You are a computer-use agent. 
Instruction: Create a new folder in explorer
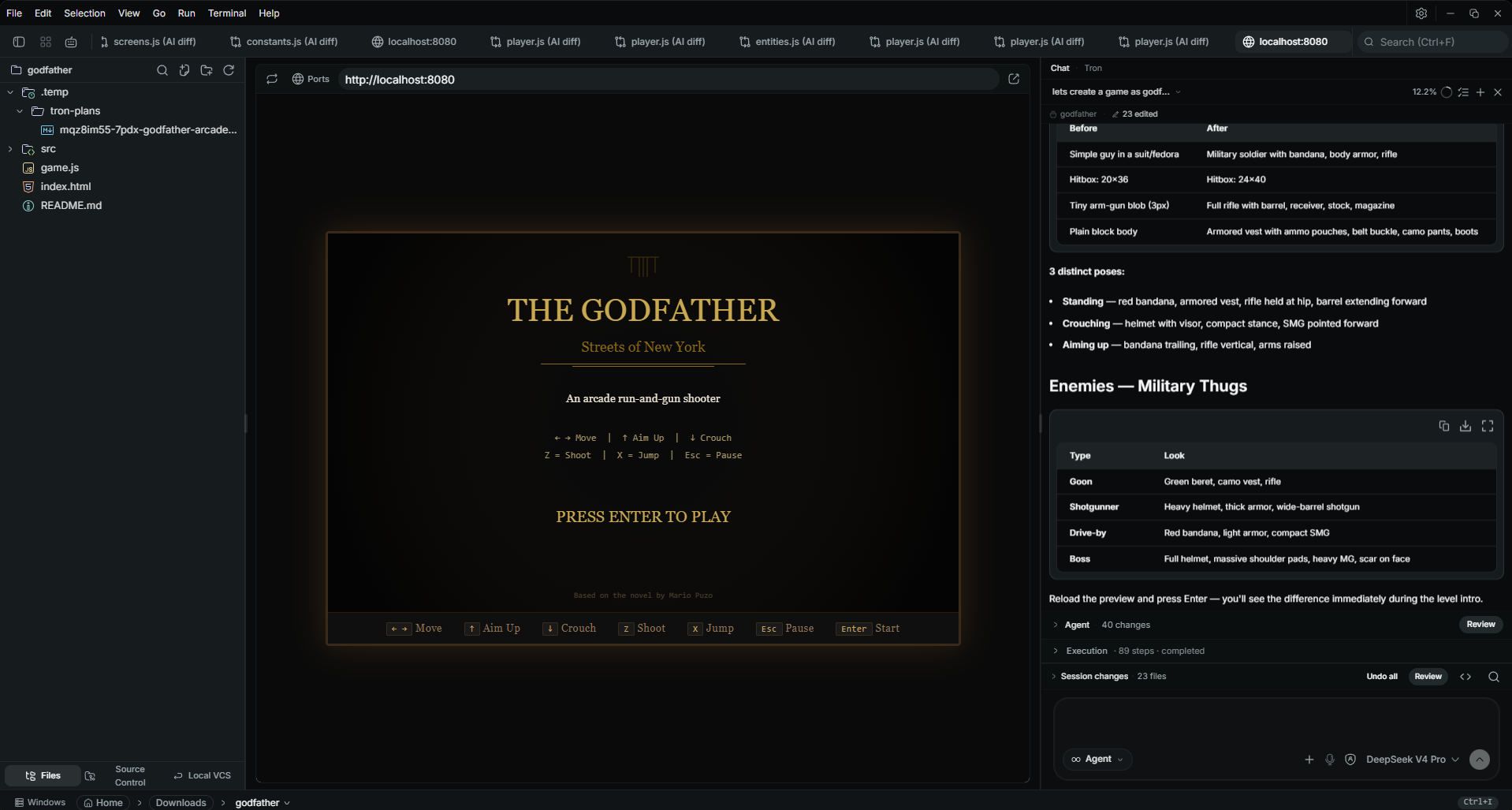pyautogui.click(x=207, y=70)
